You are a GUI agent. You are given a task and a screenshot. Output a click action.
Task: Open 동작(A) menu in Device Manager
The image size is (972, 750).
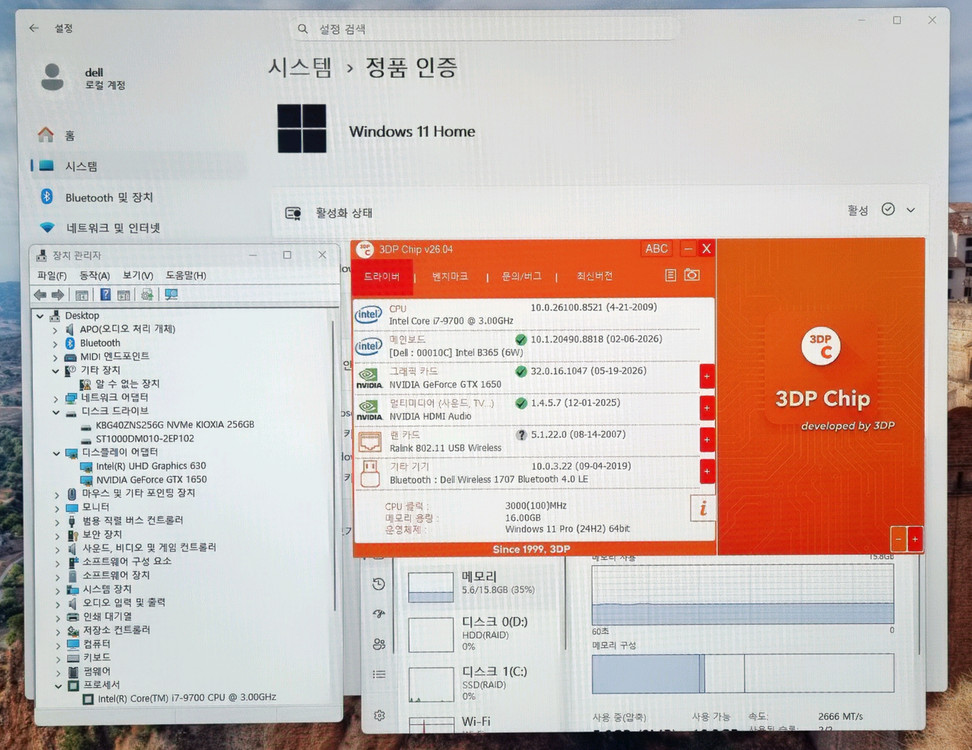(x=94, y=275)
